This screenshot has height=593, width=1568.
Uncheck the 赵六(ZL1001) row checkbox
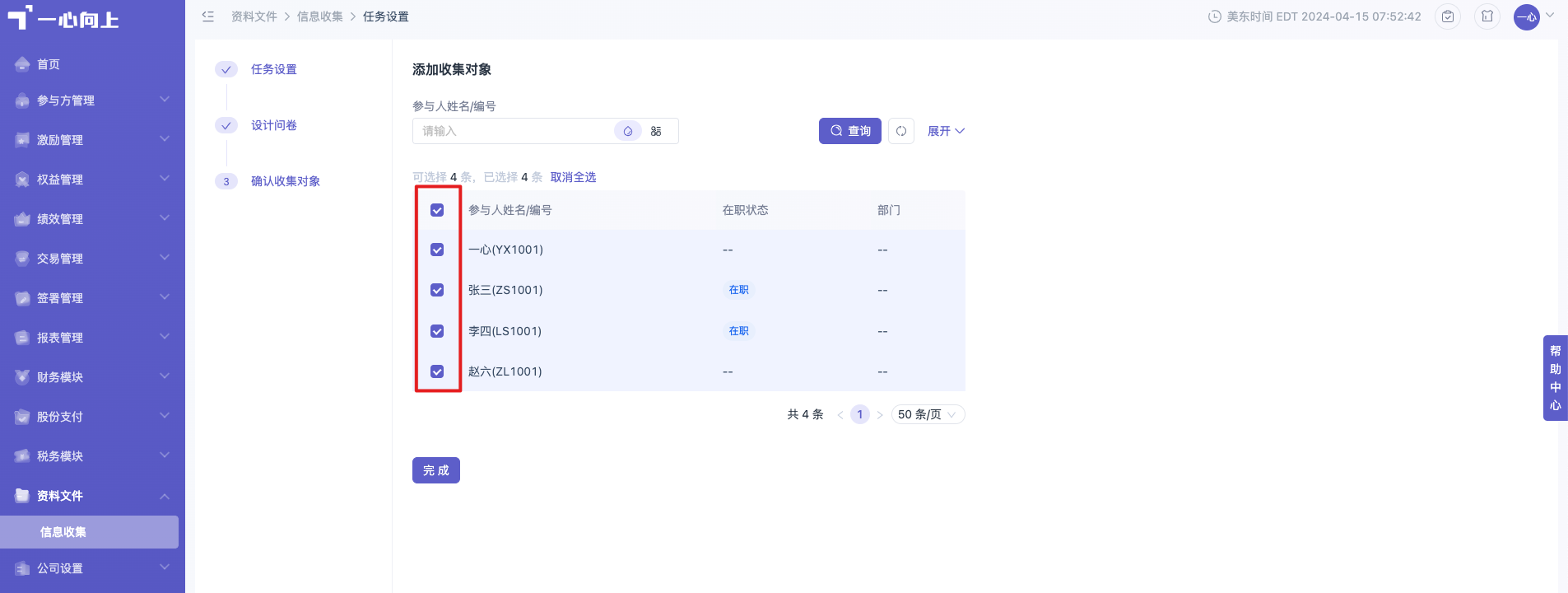click(437, 371)
